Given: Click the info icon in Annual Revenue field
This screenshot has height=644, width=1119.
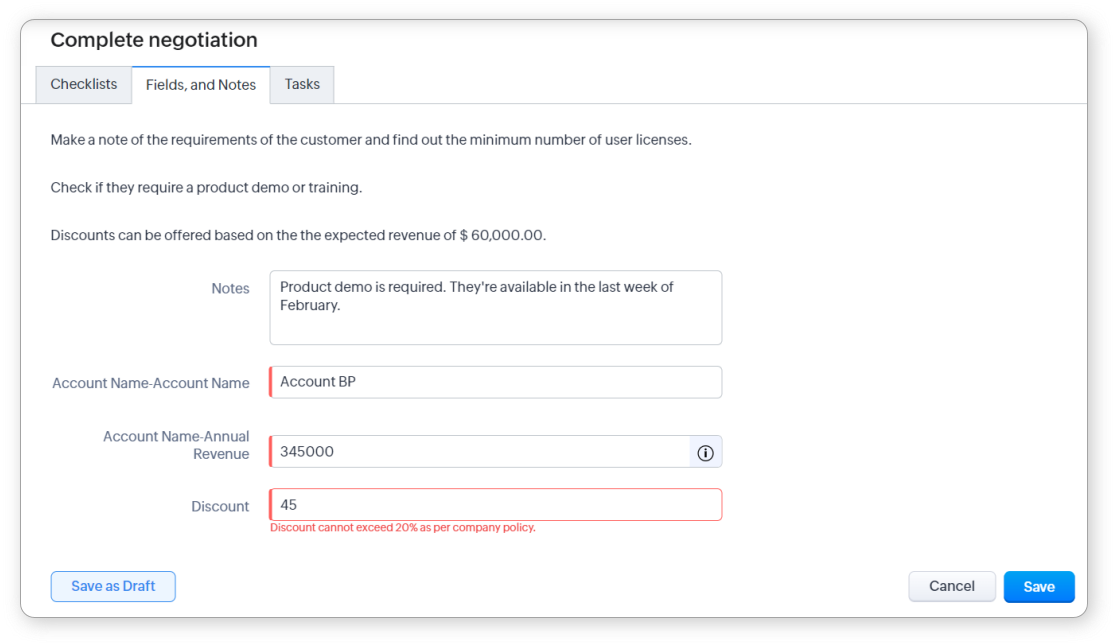Looking at the screenshot, I should point(705,453).
